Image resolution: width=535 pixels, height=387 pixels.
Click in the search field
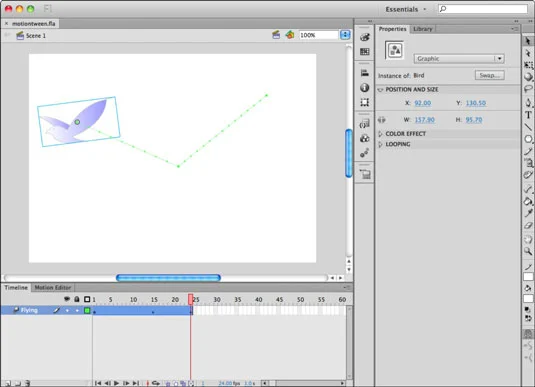[x=483, y=9]
